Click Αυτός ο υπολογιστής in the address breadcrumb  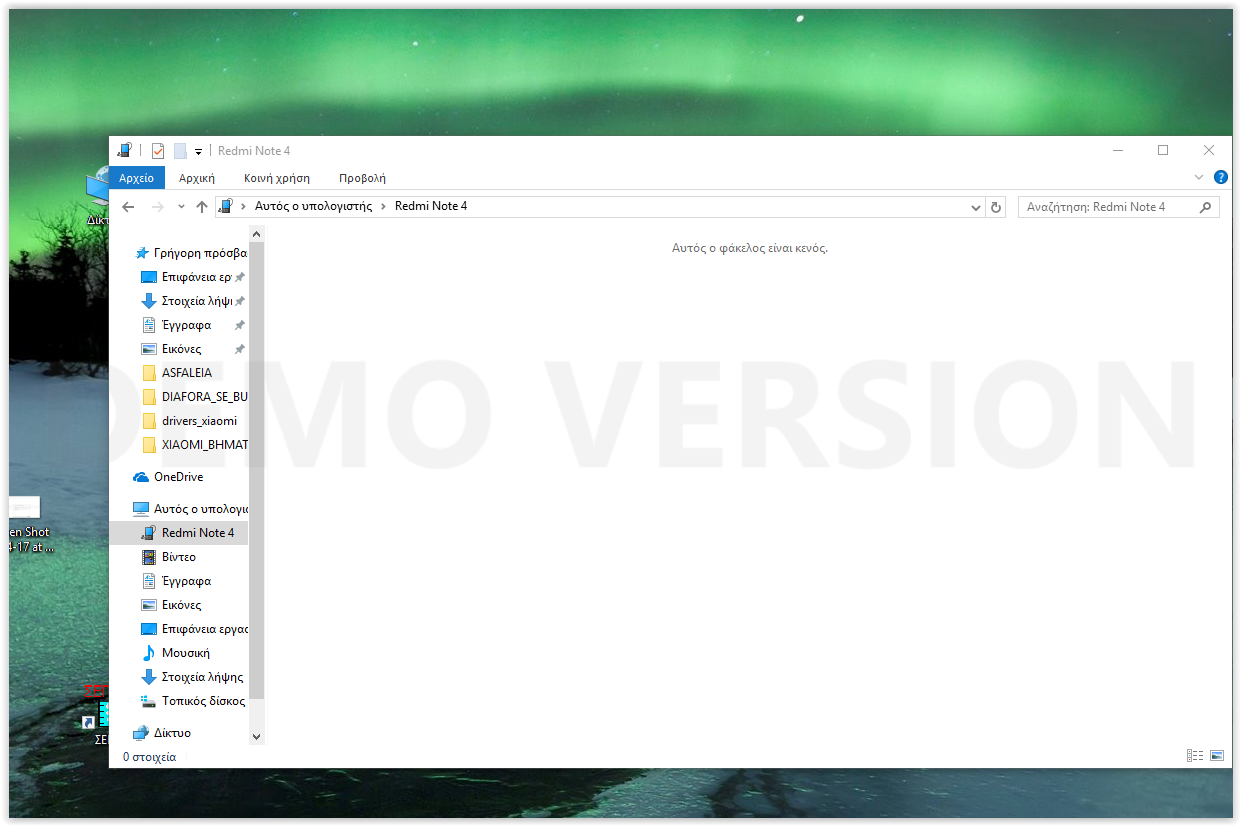tap(312, 206)
